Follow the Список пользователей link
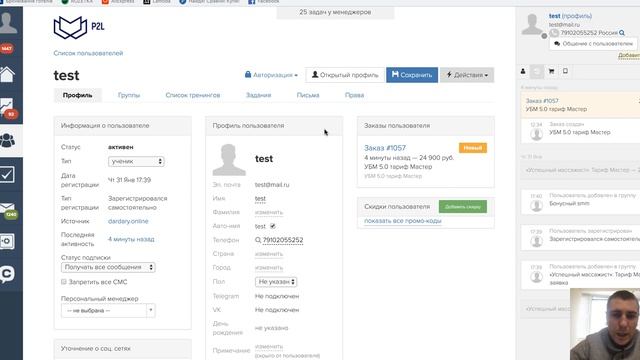Viewport: 640px width, 360px height. [88, 53]
